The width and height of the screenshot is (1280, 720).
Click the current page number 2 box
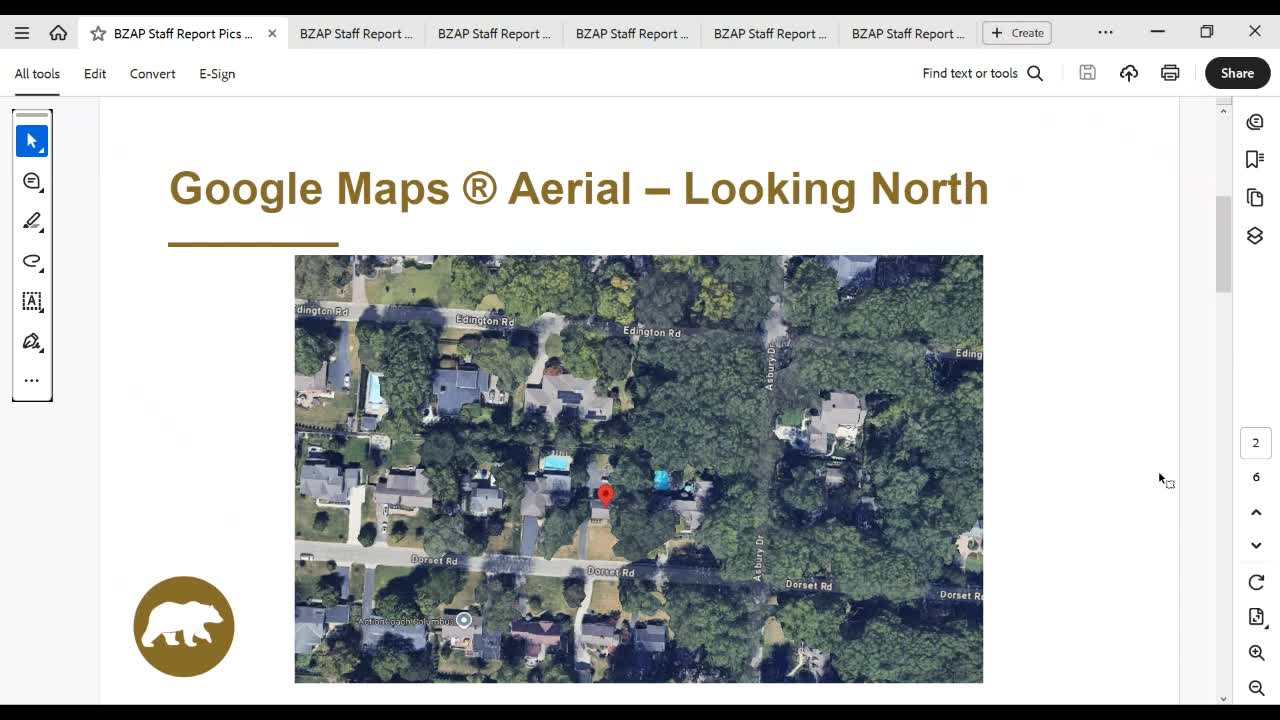1256,443
